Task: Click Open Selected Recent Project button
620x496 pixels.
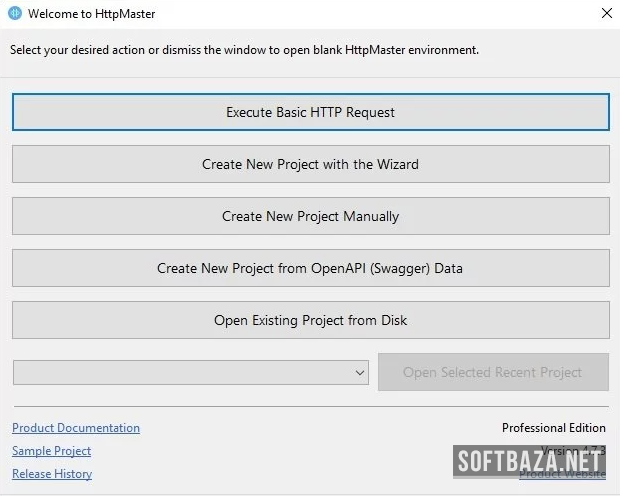Action: click(x=492, y=372)
